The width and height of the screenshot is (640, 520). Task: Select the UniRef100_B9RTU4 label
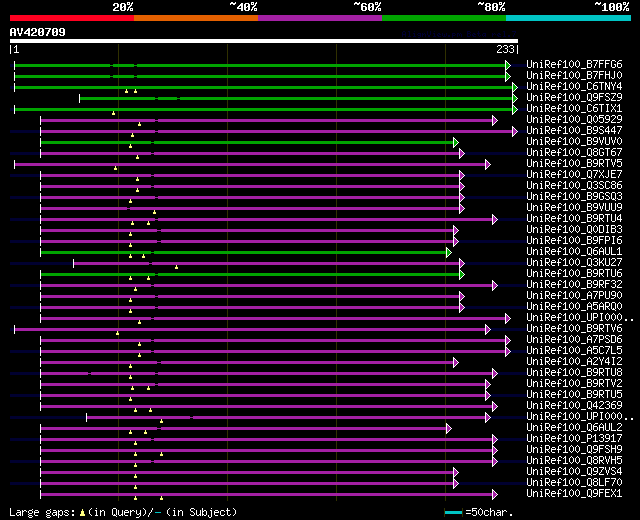point(574,219)
